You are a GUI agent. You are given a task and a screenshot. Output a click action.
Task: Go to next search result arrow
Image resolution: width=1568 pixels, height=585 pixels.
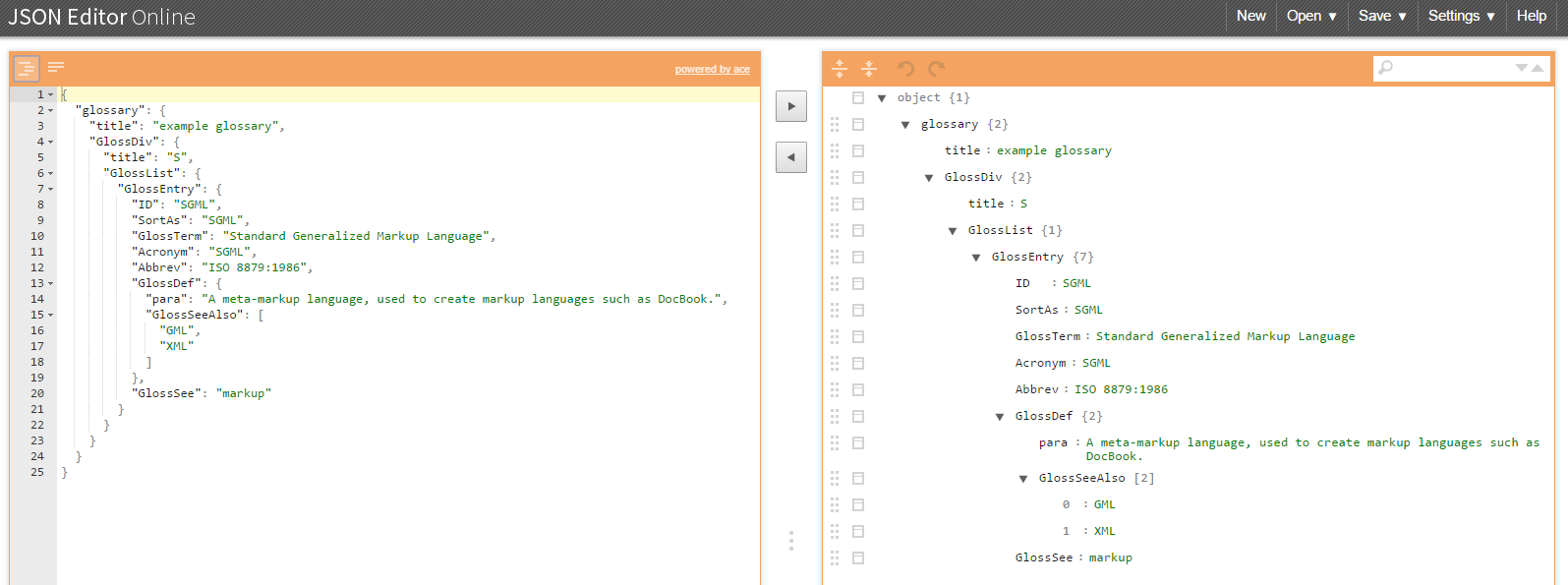tap(1522, 68)
